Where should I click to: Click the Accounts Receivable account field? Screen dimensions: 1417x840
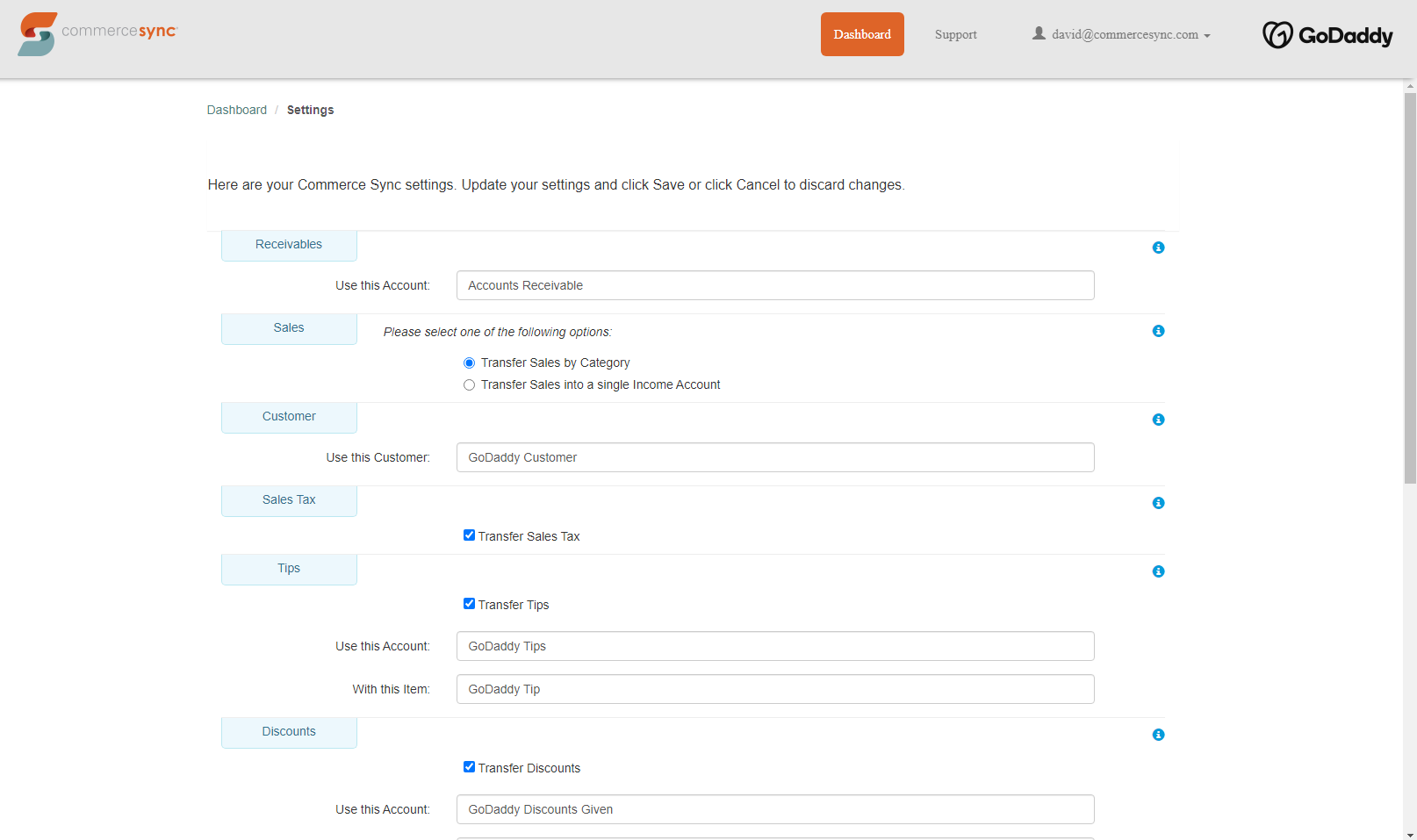[x=775, y=285]
